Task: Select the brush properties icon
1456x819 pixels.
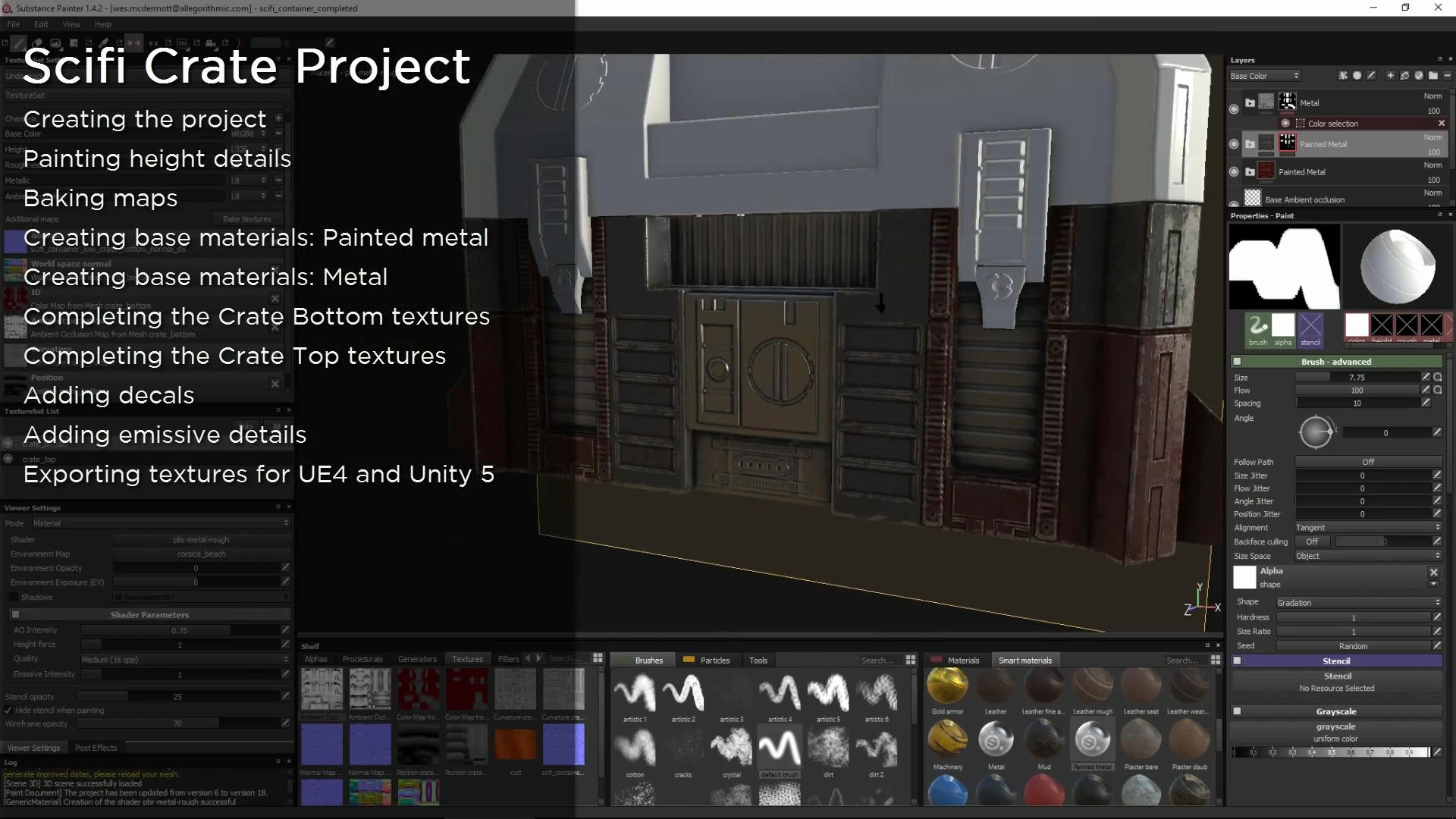Action: [1258, 326]
